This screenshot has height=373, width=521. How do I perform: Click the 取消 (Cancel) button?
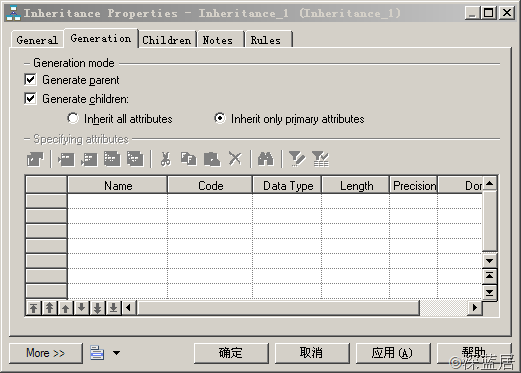coord(312,353)
